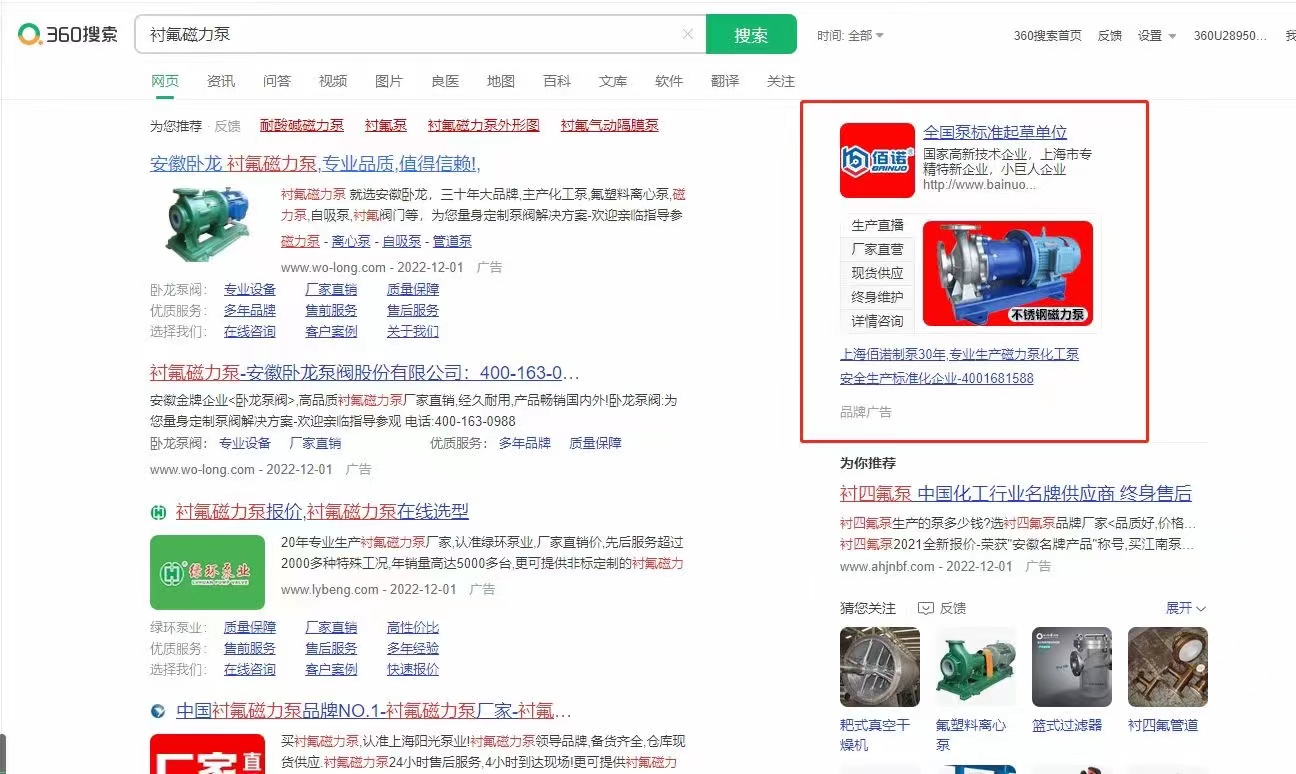
Task: Switch to the 资讯 tab
Action: tap(221, 81)
